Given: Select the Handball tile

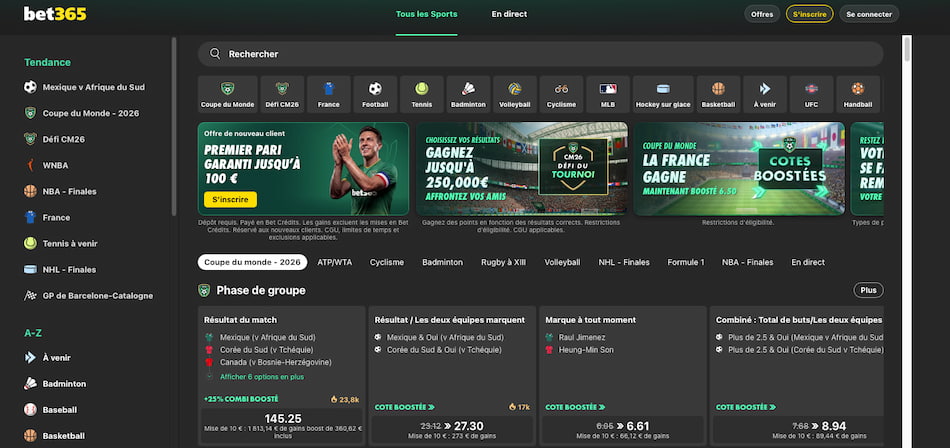Looking at the screenshot, I should [x=858, y=95].
